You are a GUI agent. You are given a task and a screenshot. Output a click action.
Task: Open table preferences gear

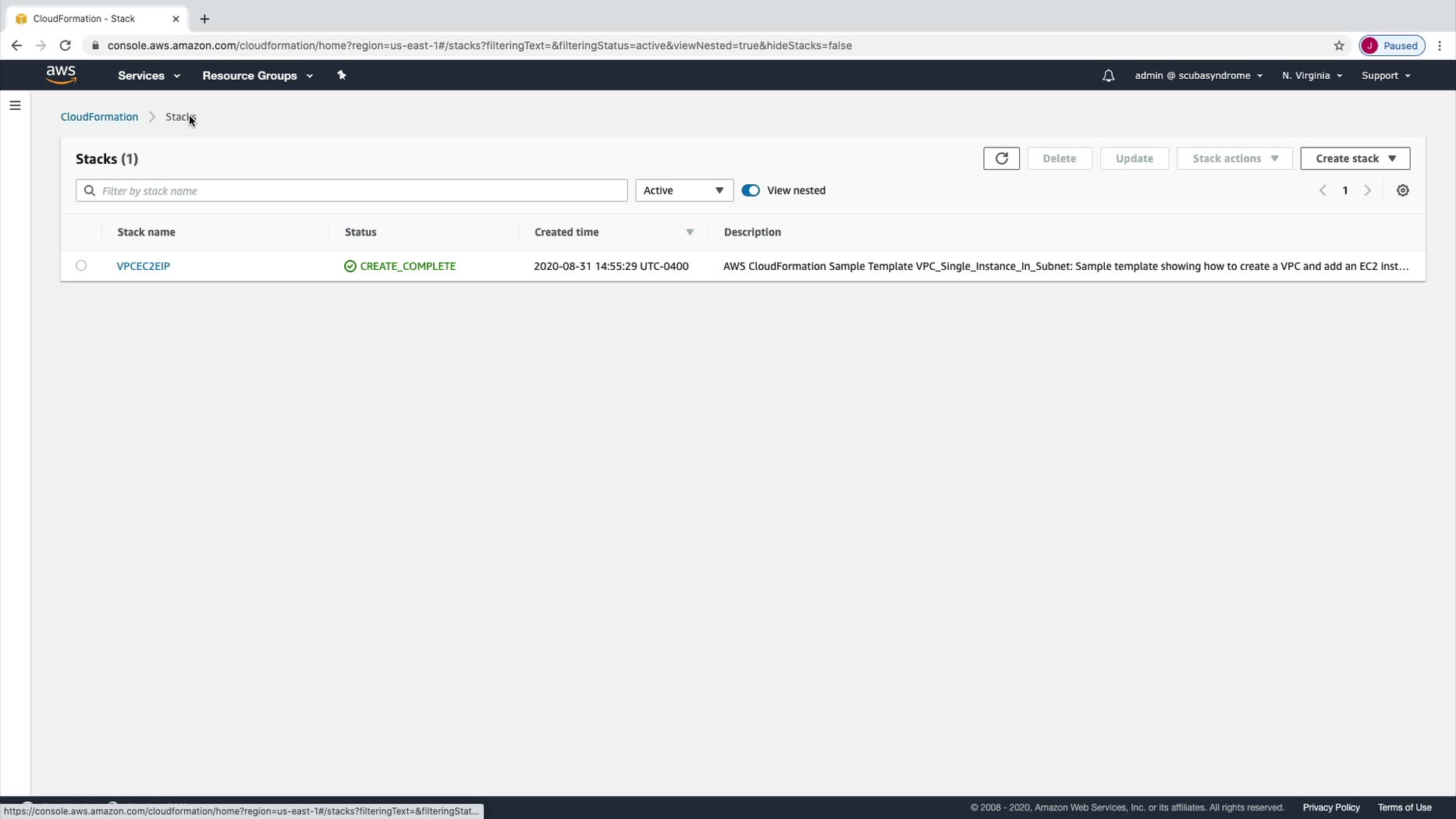tap(1402, 190)
